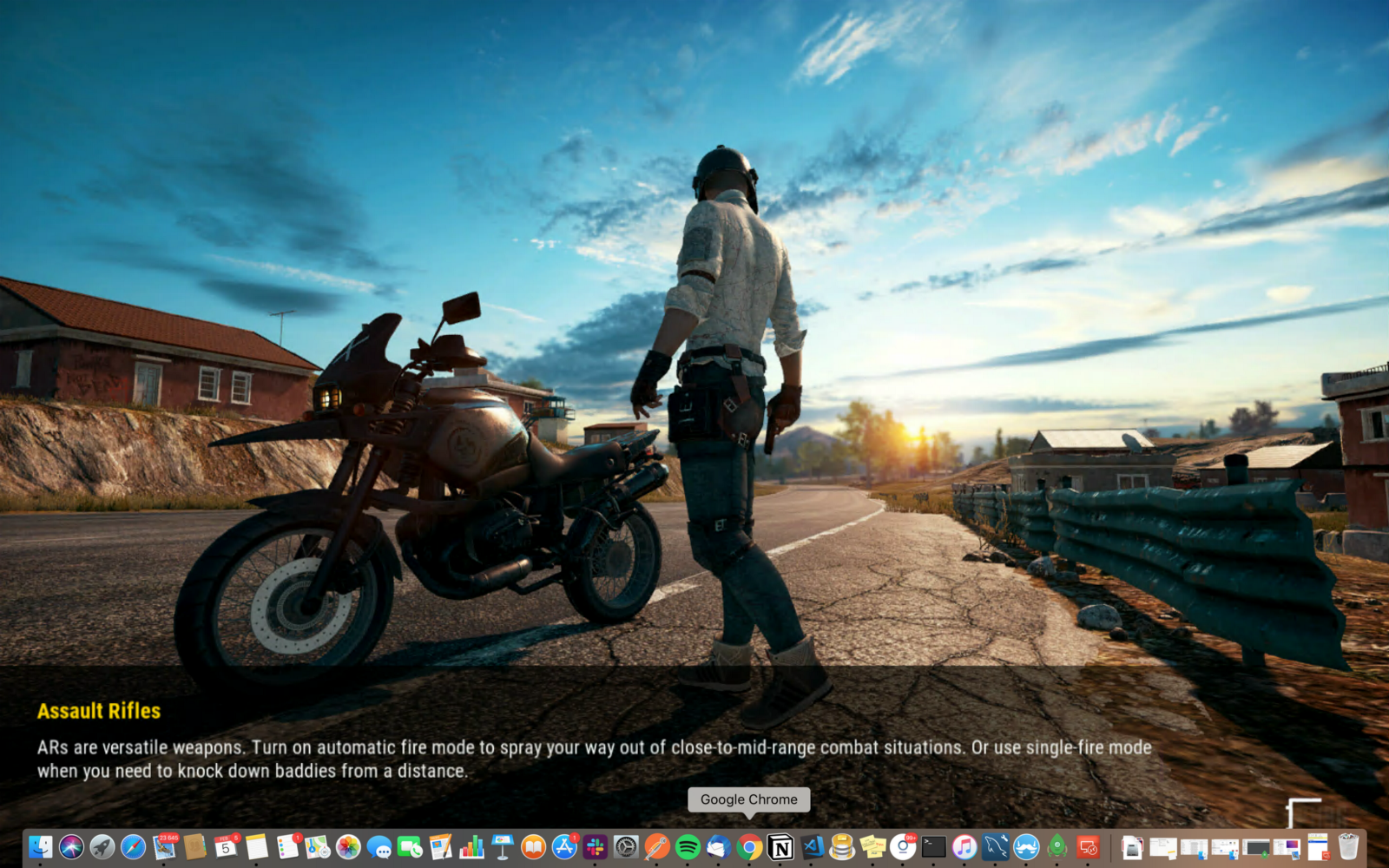Open Google Chrome from the dock
This screenshot has width=1389, height=868.
coord(749,846)
